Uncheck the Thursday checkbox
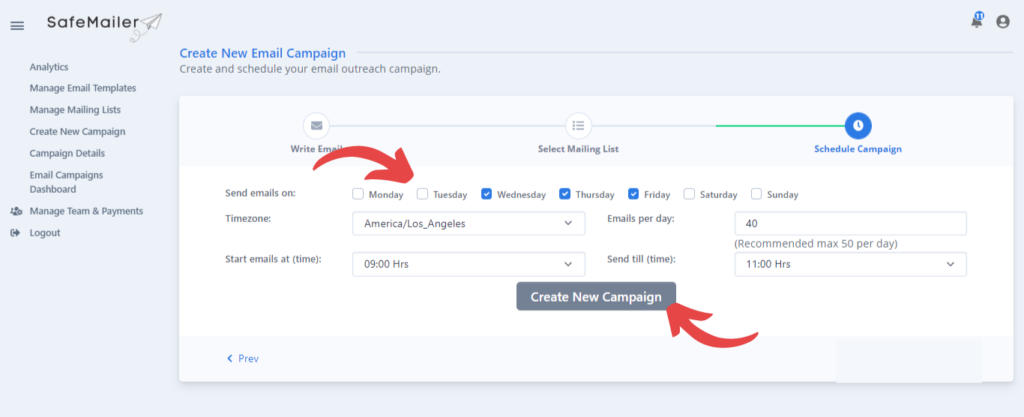 [x=565, y=194]
